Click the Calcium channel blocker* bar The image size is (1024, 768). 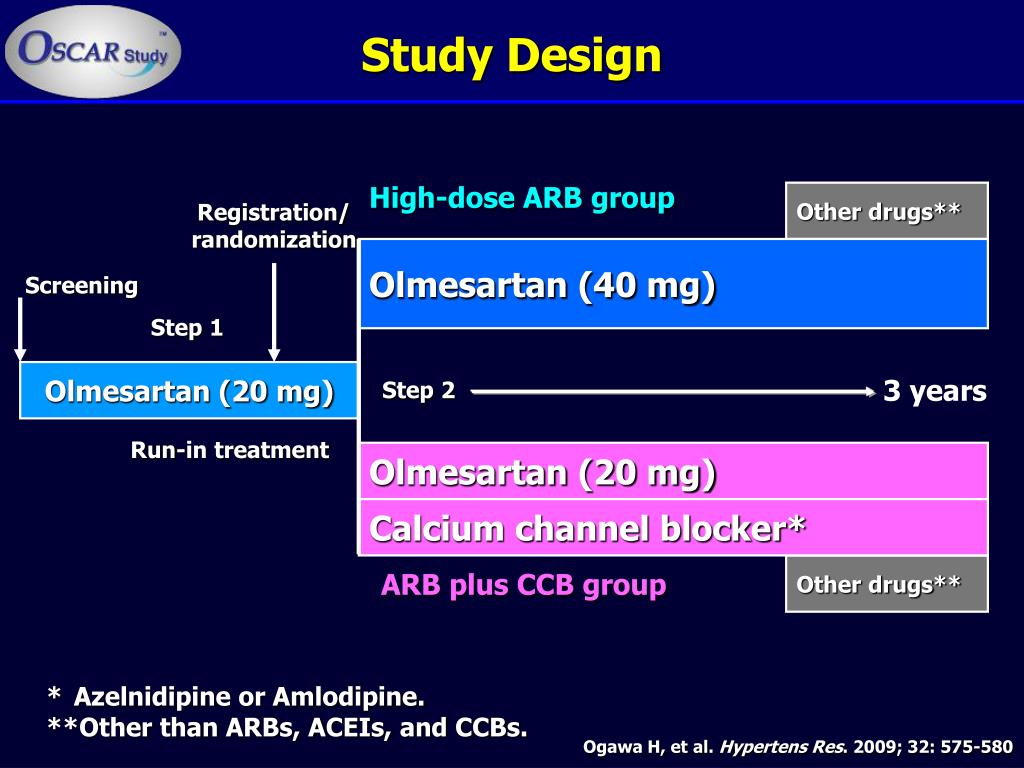[674, 528]
